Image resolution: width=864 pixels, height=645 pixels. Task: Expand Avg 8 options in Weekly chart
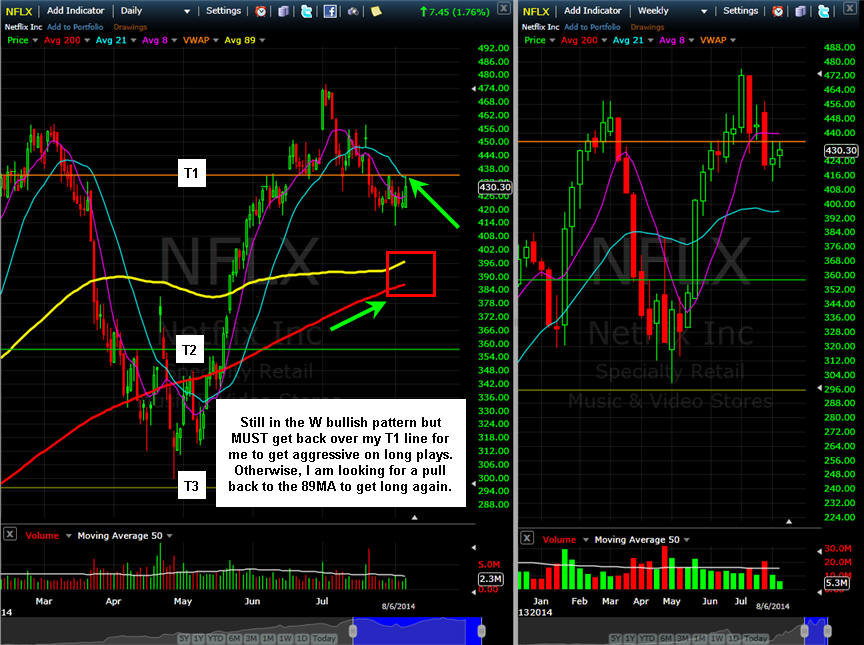coord(691,40)
